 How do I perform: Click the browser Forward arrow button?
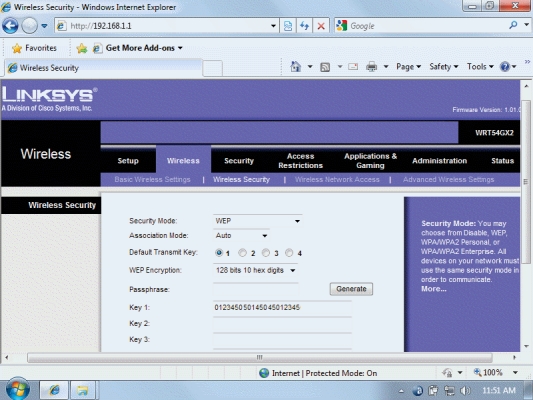click(x=30, y=26)
